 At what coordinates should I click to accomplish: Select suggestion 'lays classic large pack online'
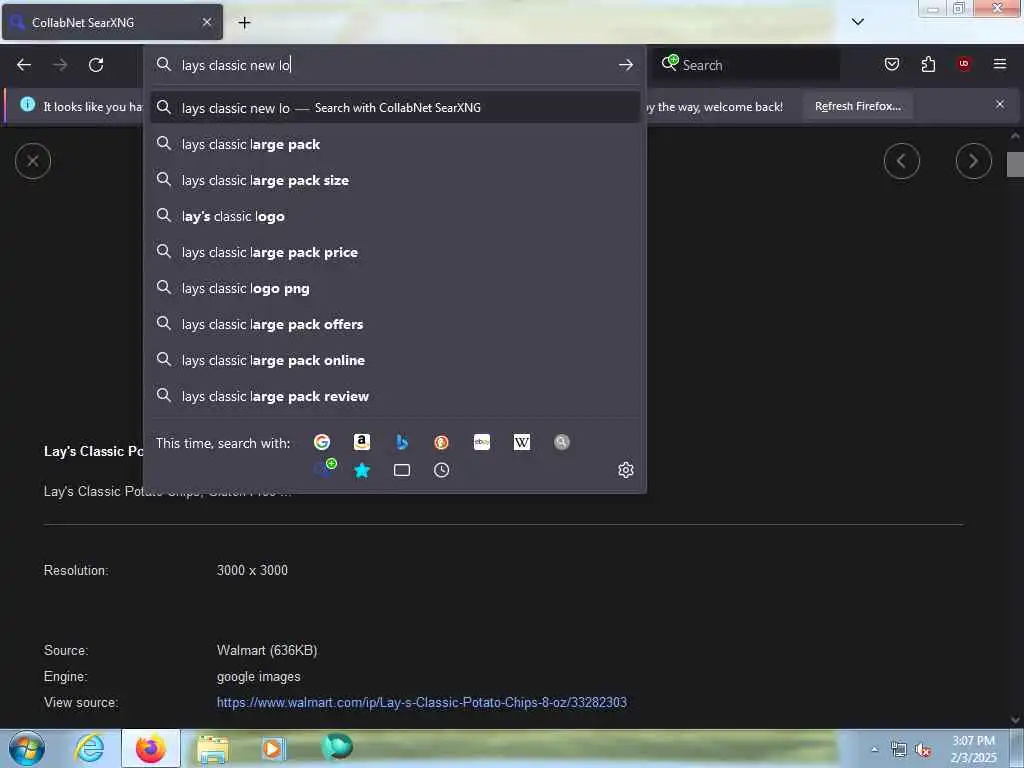pyautogui.click(x=394, y=360)
